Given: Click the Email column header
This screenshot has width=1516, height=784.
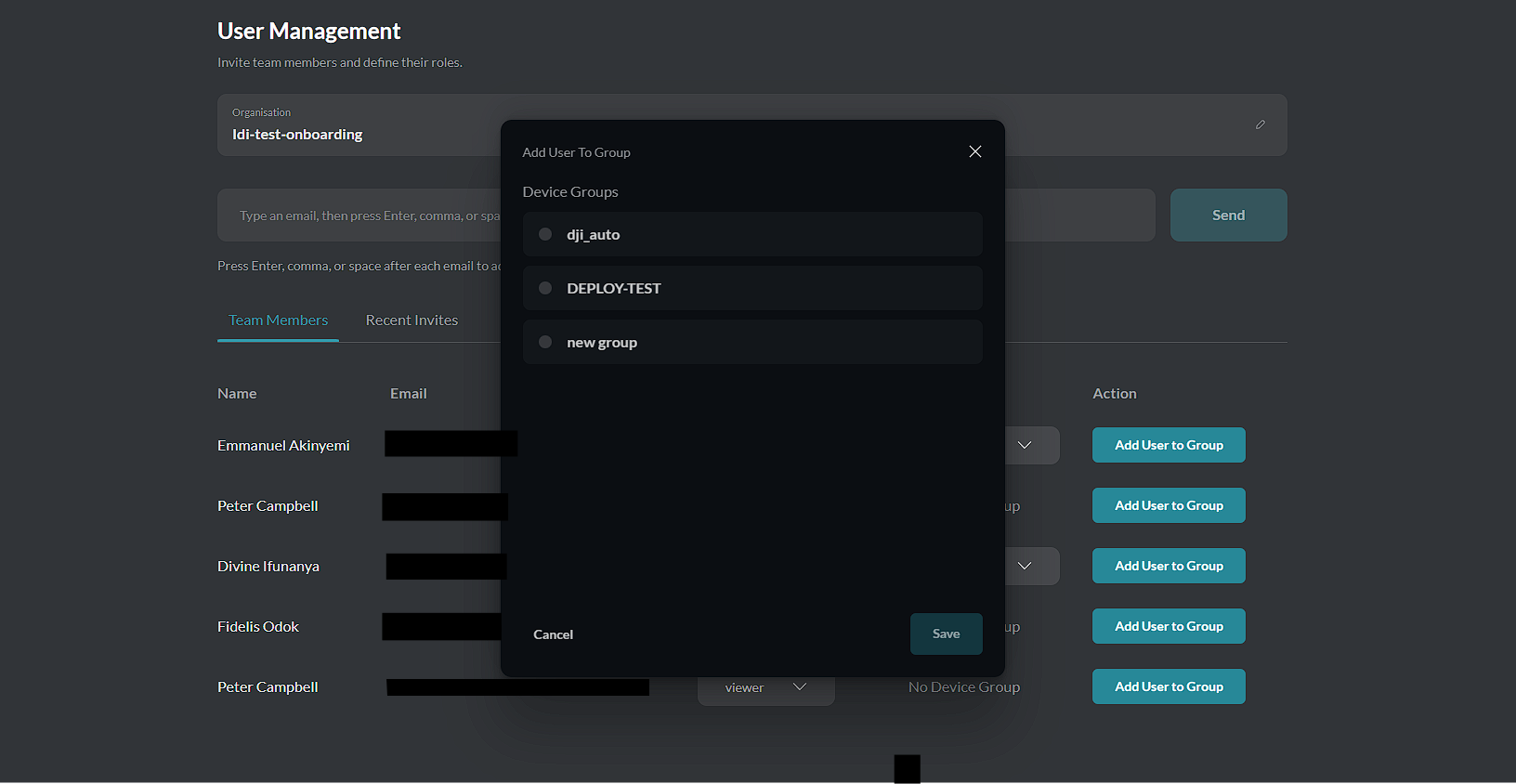Looking at the screenshot, I should tap(409, 394).
